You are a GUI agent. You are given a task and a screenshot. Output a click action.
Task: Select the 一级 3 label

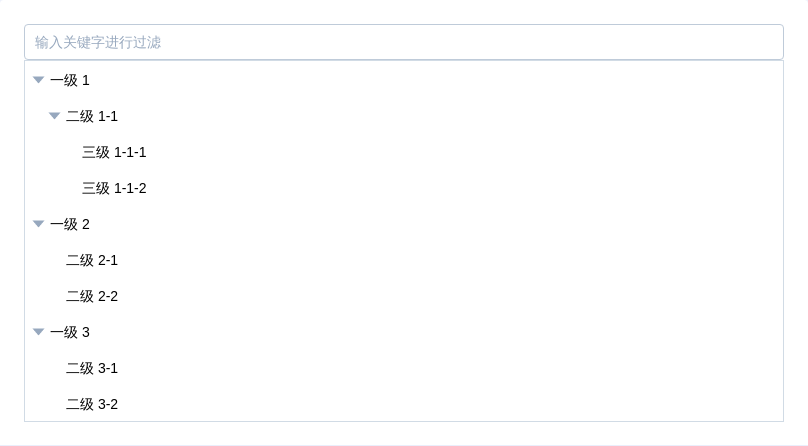click(70, 332)
